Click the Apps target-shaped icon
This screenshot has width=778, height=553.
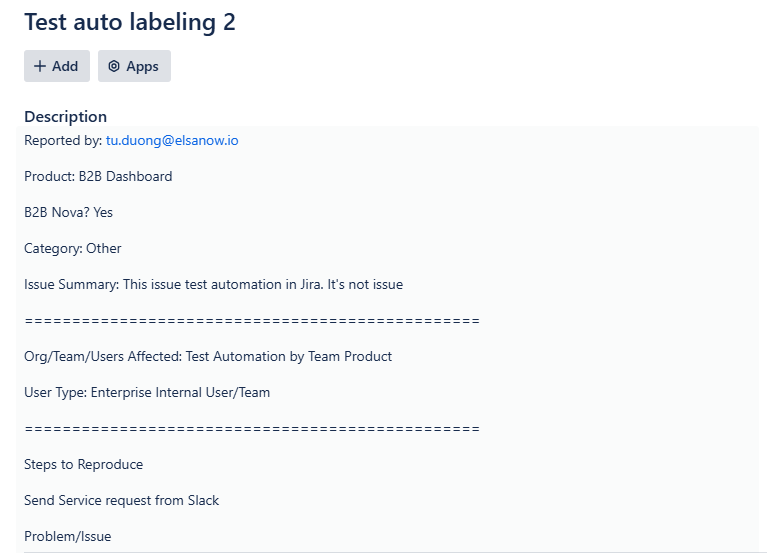pyautogui.click(x=114, y=66)
